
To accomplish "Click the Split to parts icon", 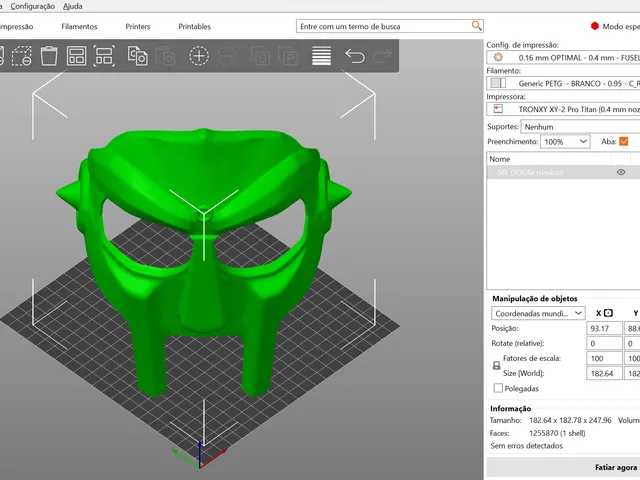I will (288, 56).
